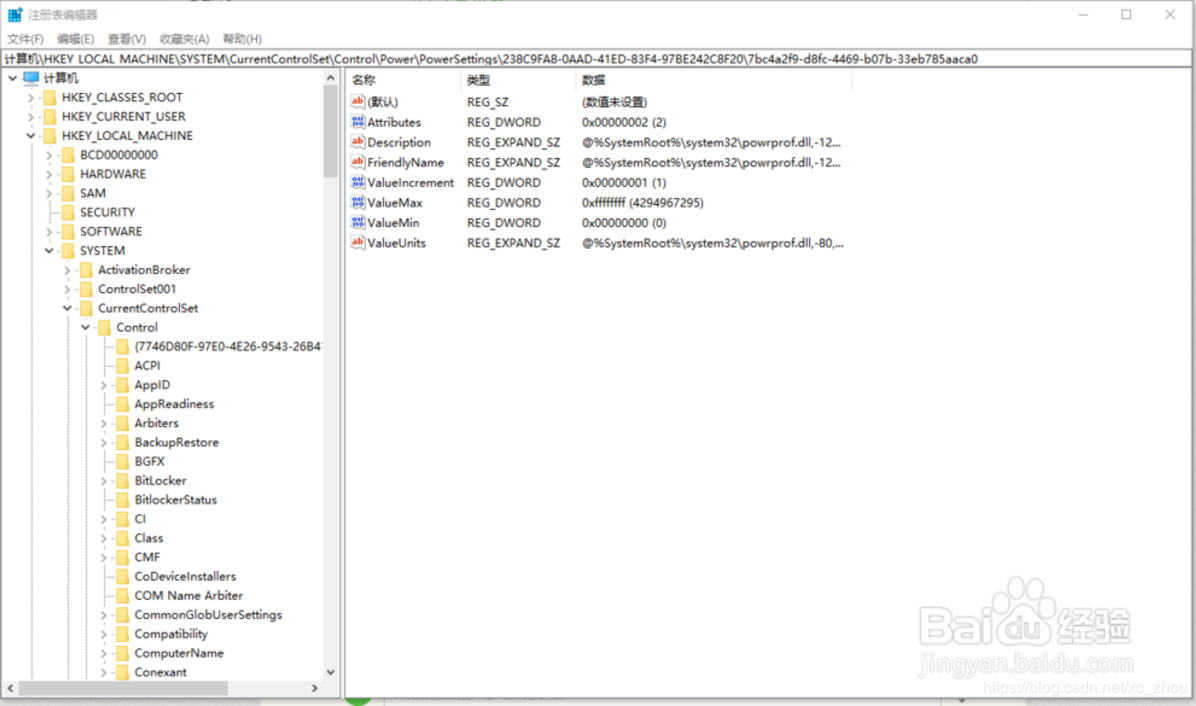Open the 收藏夹(A) menu

point(184,39)
